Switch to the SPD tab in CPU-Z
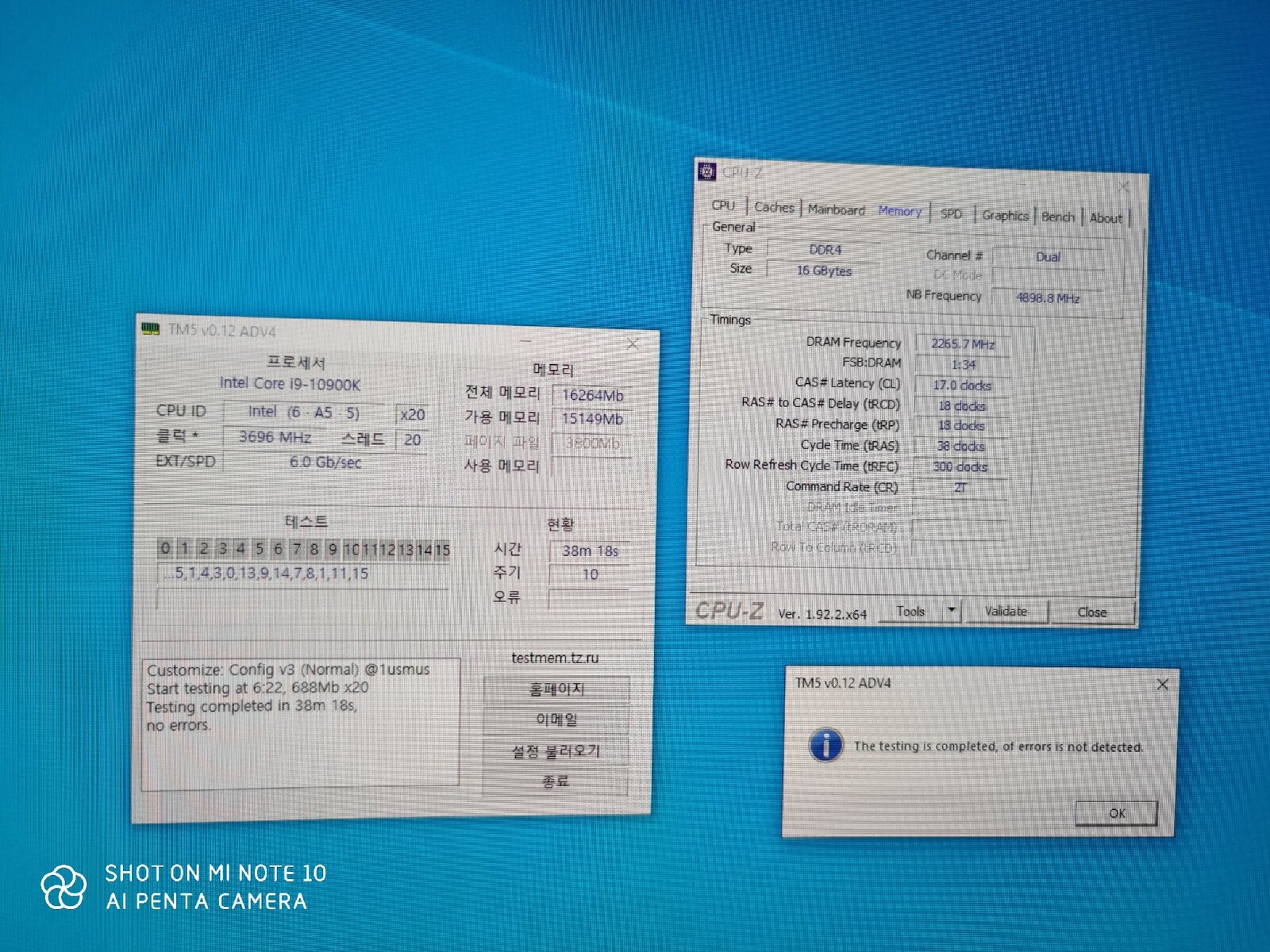The width and height of the screenshot is (1270, 952). [951, 213]
